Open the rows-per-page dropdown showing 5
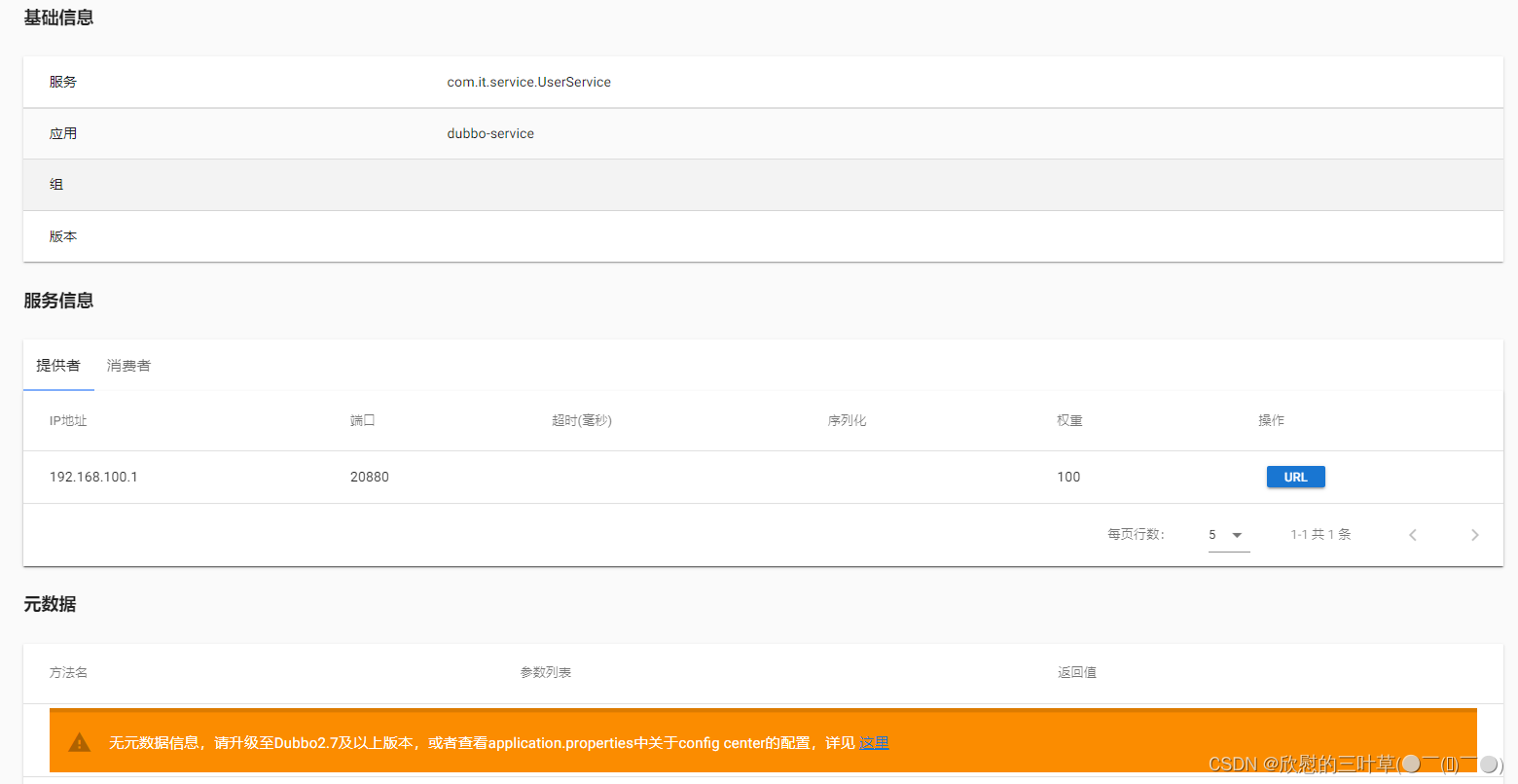This screenshot has width=1518, height=784. (1228, 535)
